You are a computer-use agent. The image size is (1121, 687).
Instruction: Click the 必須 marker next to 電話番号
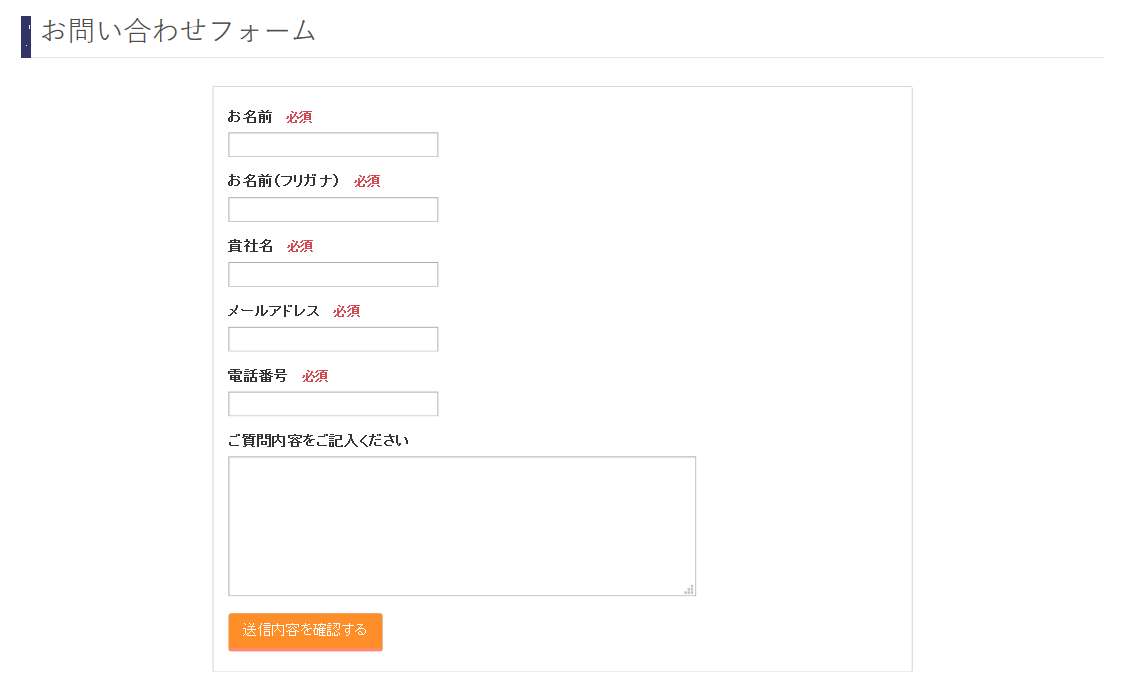click(x=315, y=376)
